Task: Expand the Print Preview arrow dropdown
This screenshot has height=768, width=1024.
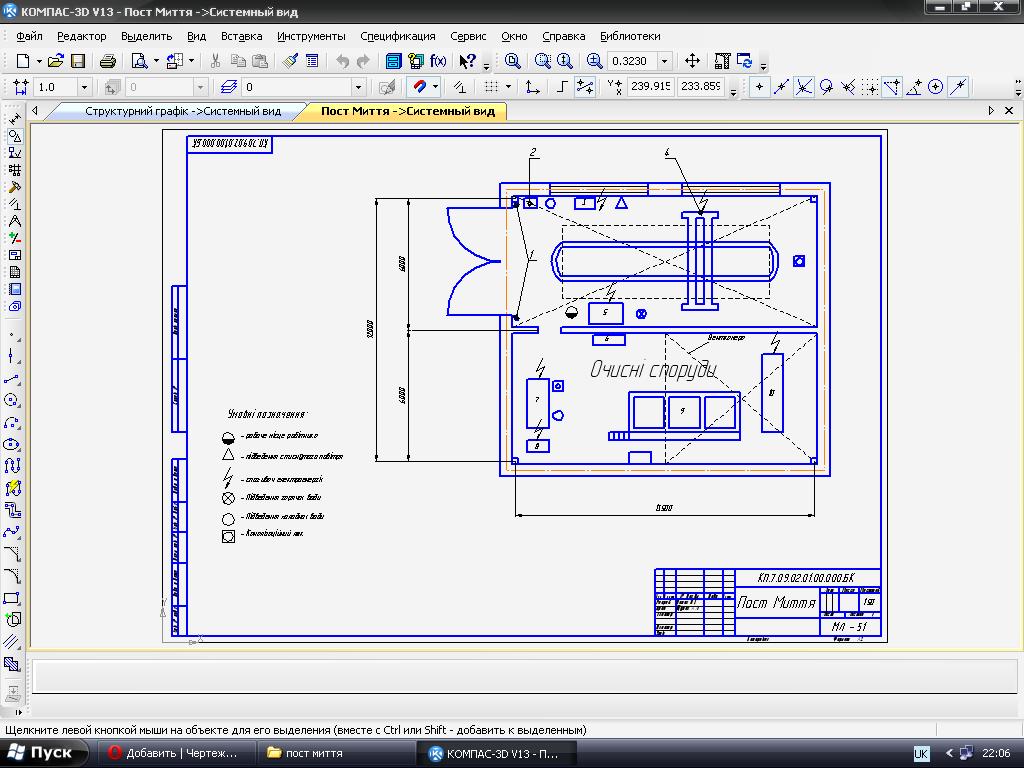Action: 156,61
